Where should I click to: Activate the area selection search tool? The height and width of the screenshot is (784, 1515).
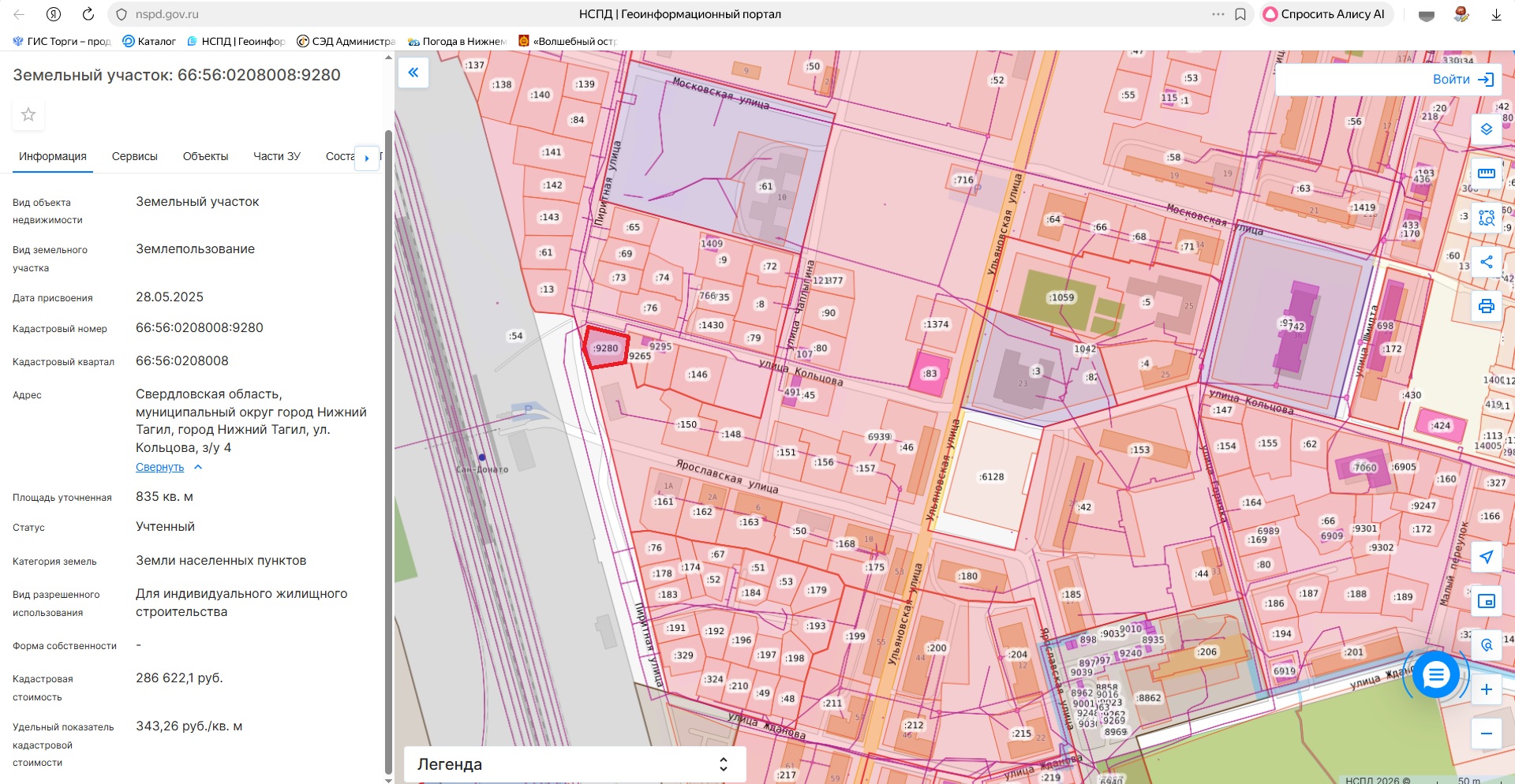(x=1486, y=218)
